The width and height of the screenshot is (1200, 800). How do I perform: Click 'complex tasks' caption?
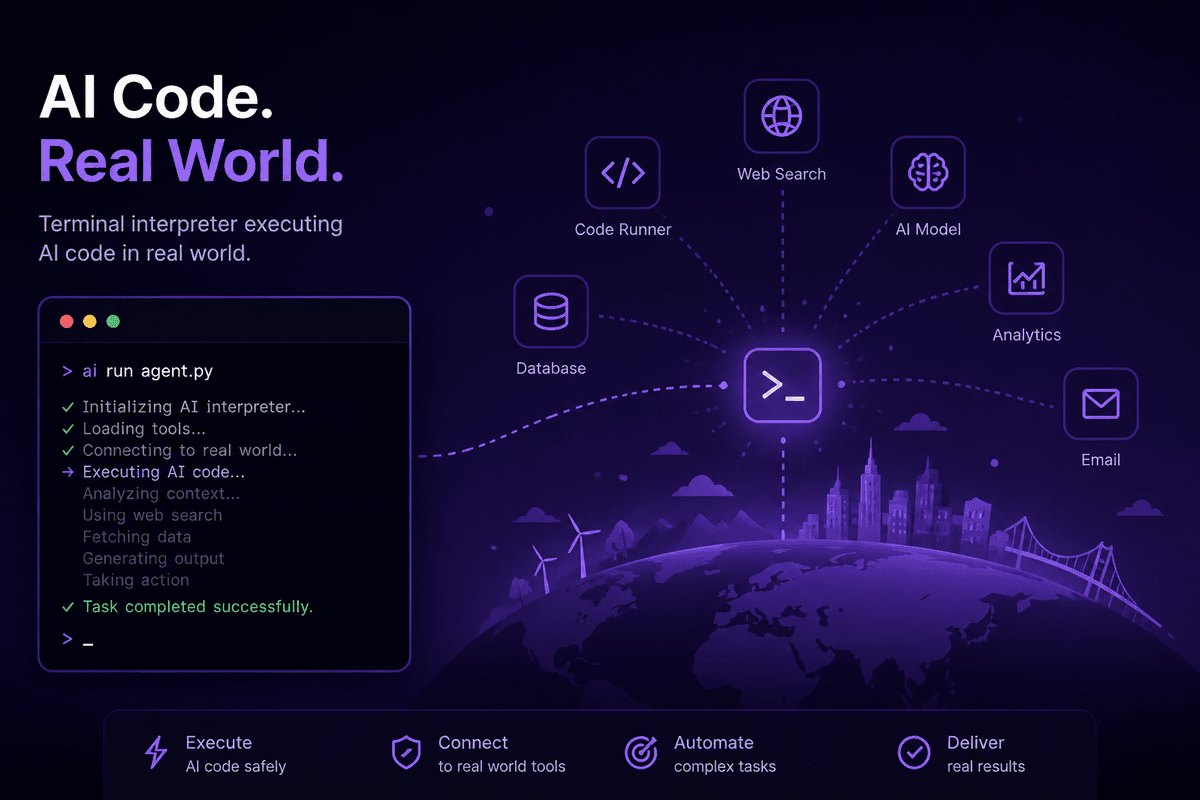tap(725, 767)
